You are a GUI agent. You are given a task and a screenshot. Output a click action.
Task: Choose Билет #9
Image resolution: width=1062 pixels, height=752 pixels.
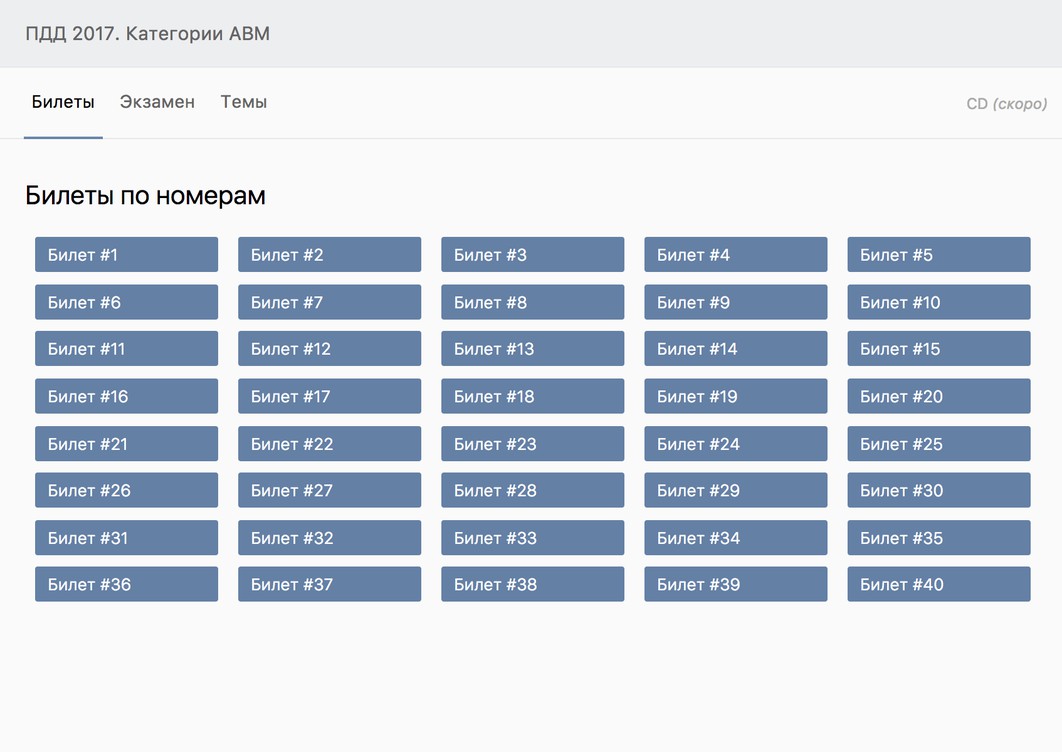735,302
